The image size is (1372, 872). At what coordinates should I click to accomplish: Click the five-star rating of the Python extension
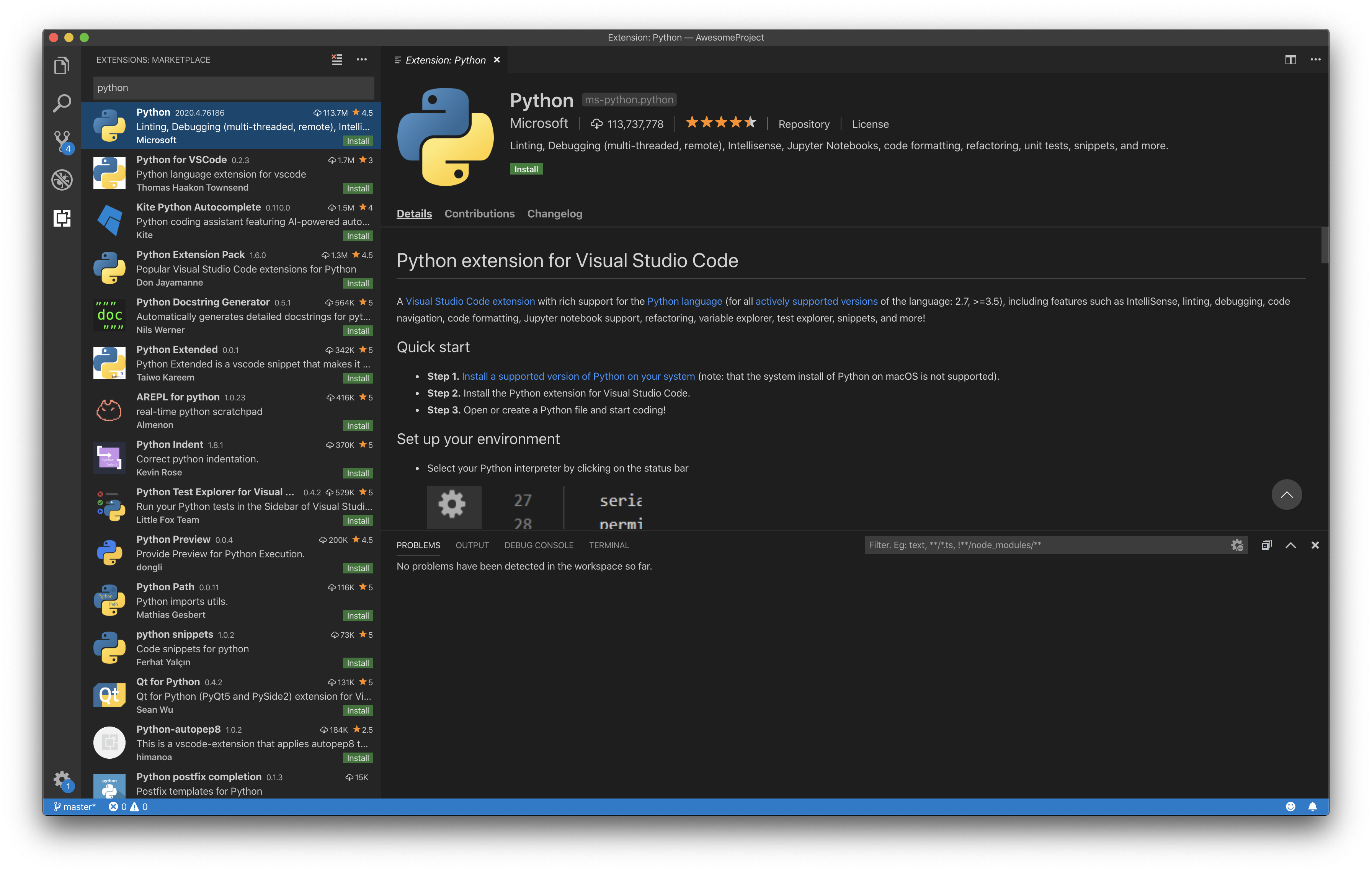click(721, 122)
